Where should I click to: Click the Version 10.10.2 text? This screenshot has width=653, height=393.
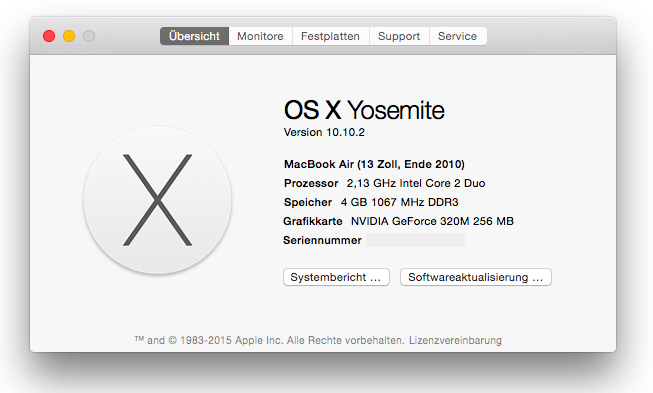click(324, 132)
